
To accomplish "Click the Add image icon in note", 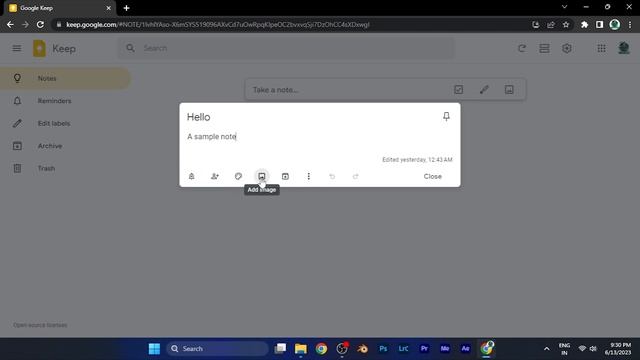I will [262, 176].
